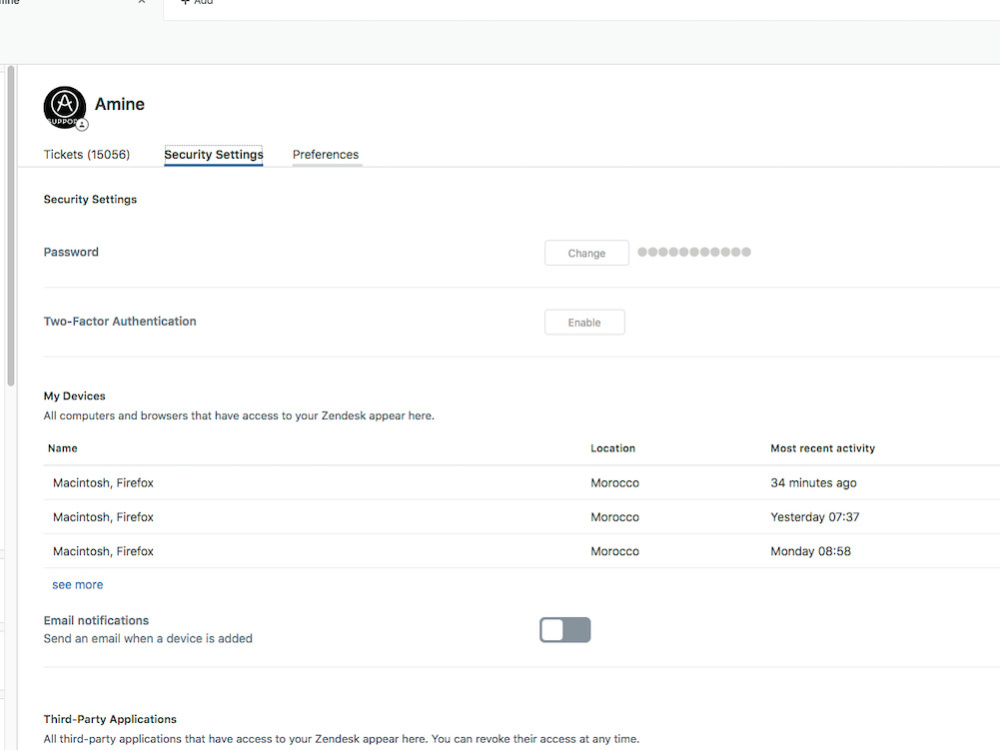Click the Change password button
This screenshot has width=1000, height=750.
[587, 253]
